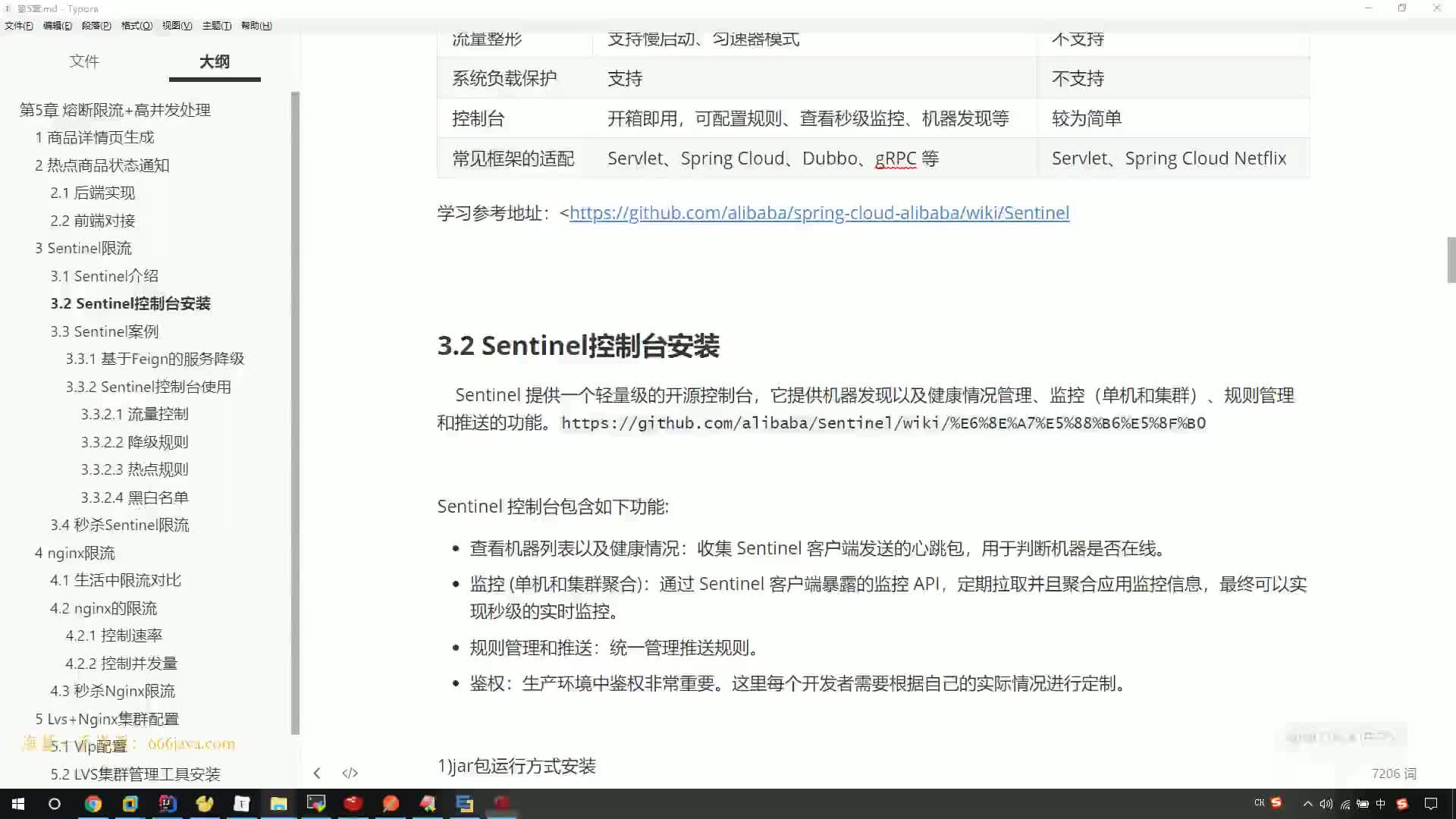Jump to 3.3.2.1 流量控制
Screen dimensions: 1456x819
pyautogui.click(x=135, y=414)
